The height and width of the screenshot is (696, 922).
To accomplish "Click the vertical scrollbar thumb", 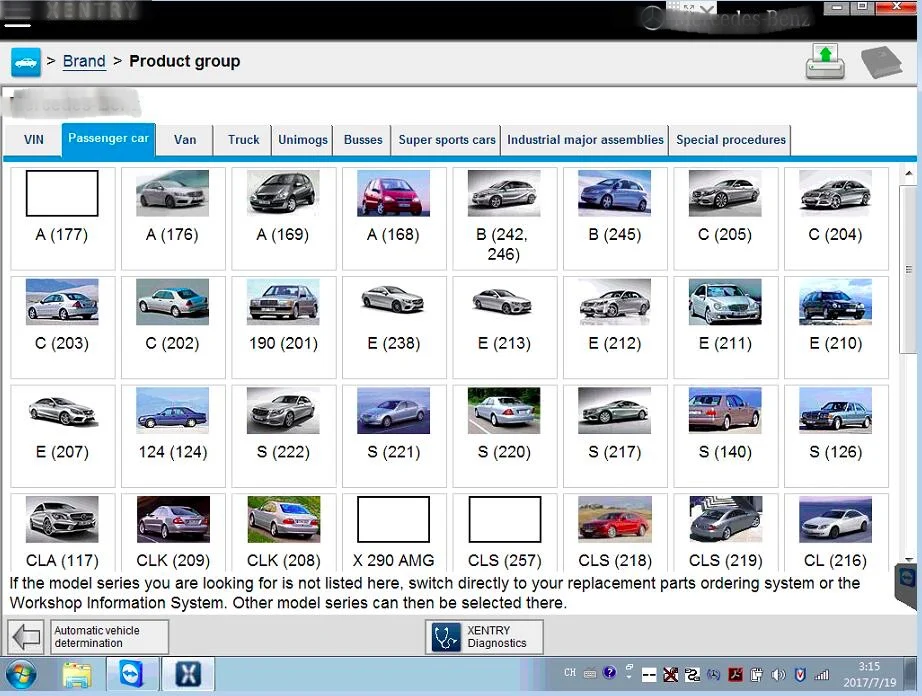I will 908,269.
